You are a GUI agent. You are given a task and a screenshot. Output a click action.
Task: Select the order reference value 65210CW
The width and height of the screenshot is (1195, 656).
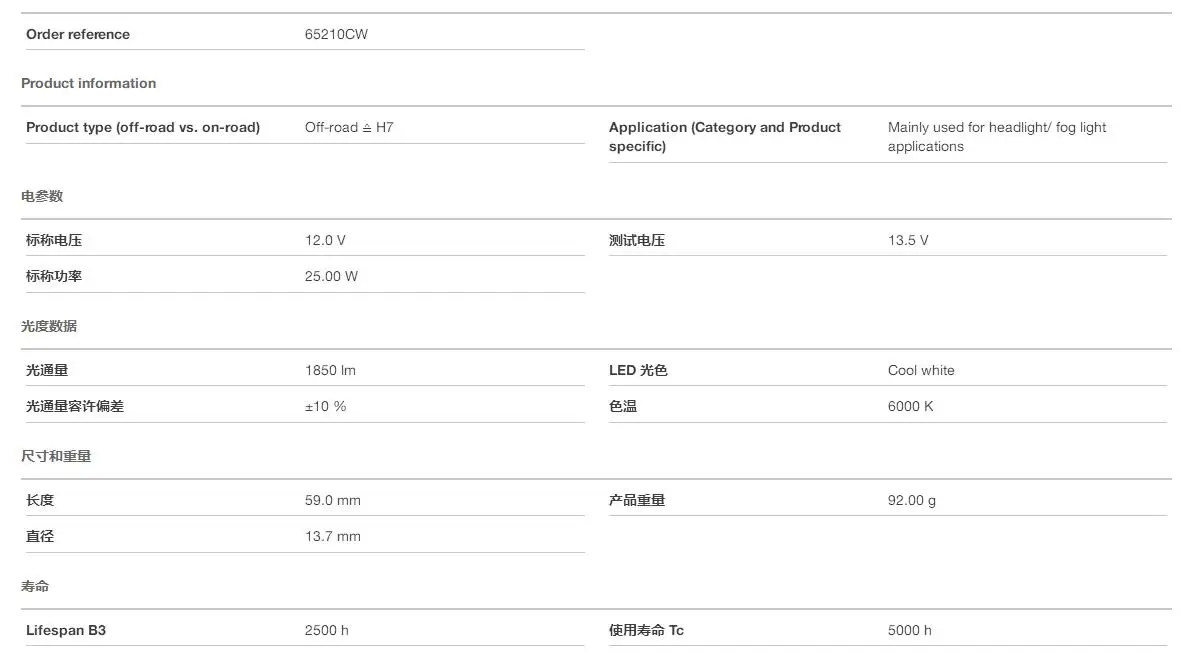tap(336, 34)
